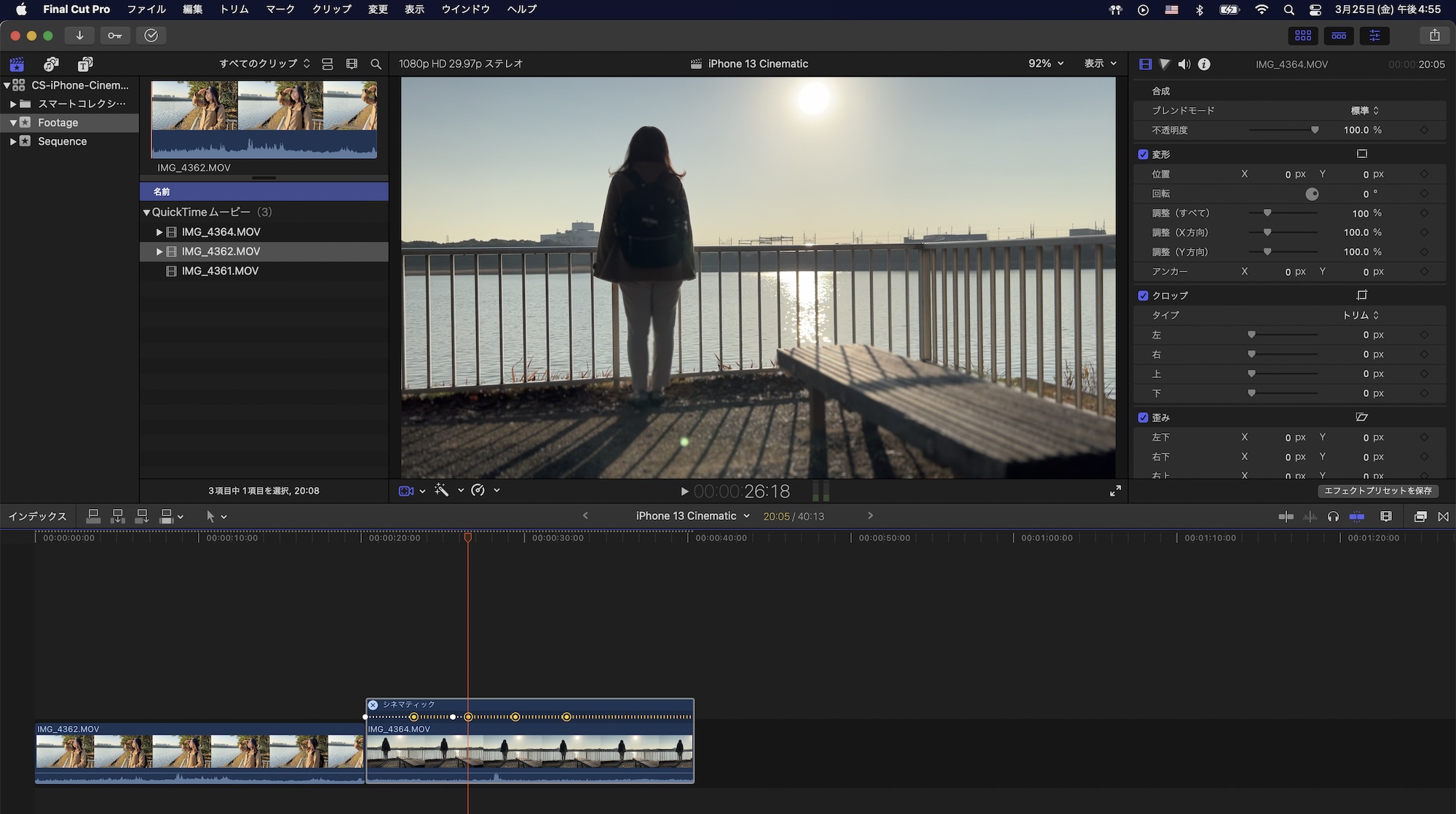The height and width of the screenshot is (814, 1456).
Task: Disable the クロップ crop checkbox
Action: coord(1143,296)
